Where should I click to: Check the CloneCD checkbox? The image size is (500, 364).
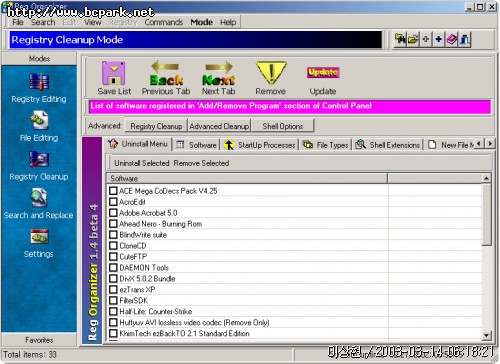tap(113, 246)
